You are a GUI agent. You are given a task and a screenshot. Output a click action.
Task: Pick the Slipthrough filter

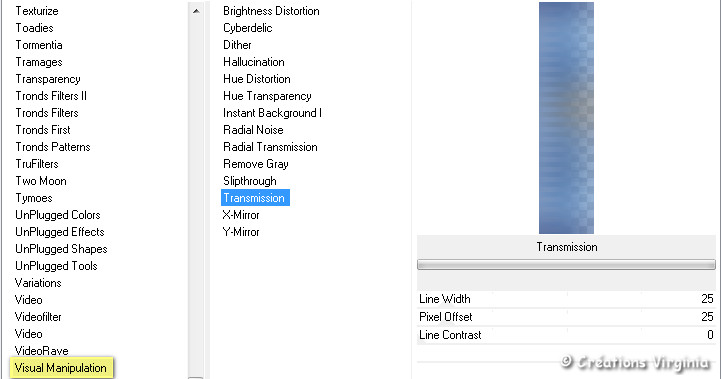250,181
